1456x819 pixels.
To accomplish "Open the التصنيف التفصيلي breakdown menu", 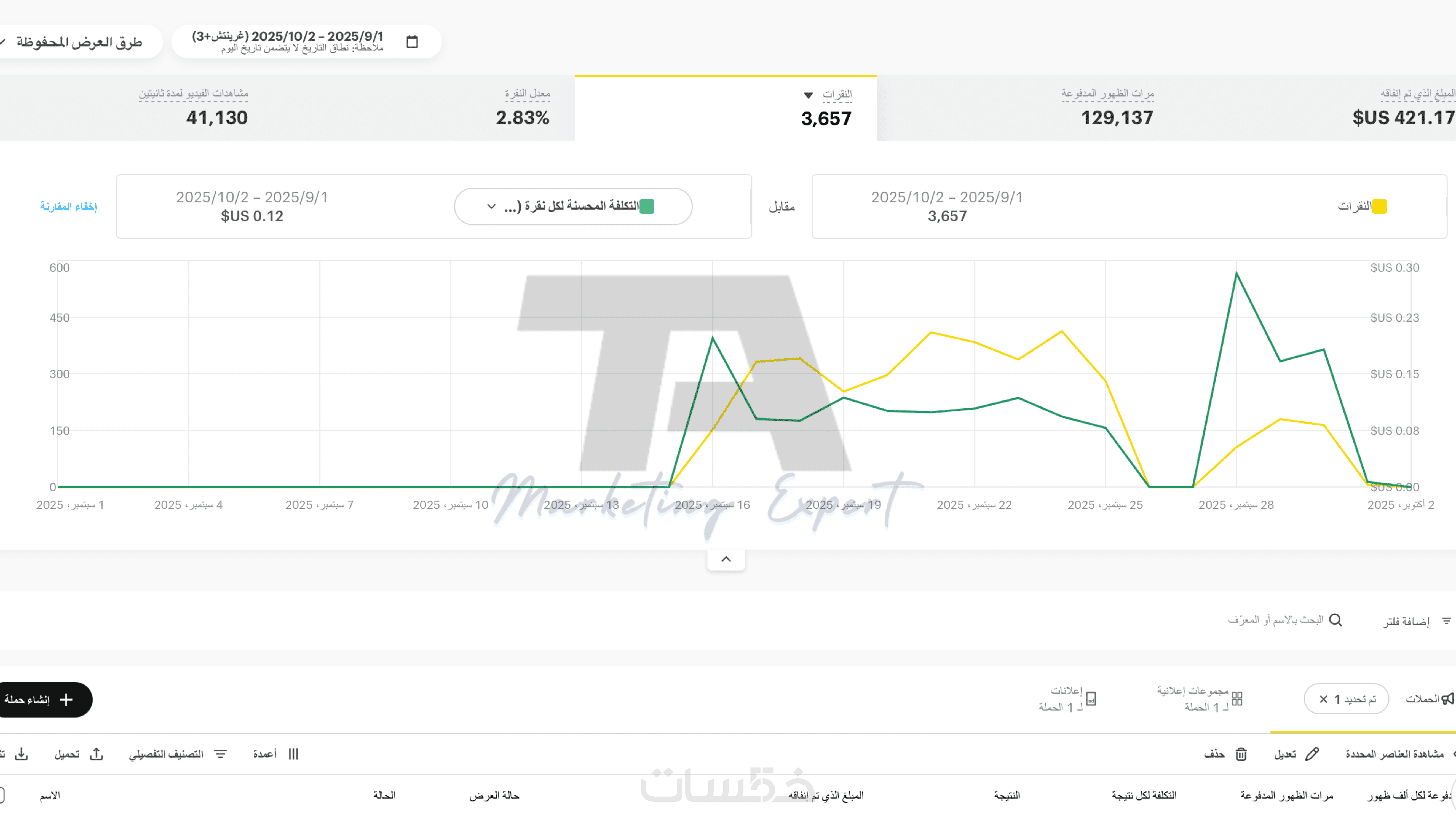I will 178,754.
